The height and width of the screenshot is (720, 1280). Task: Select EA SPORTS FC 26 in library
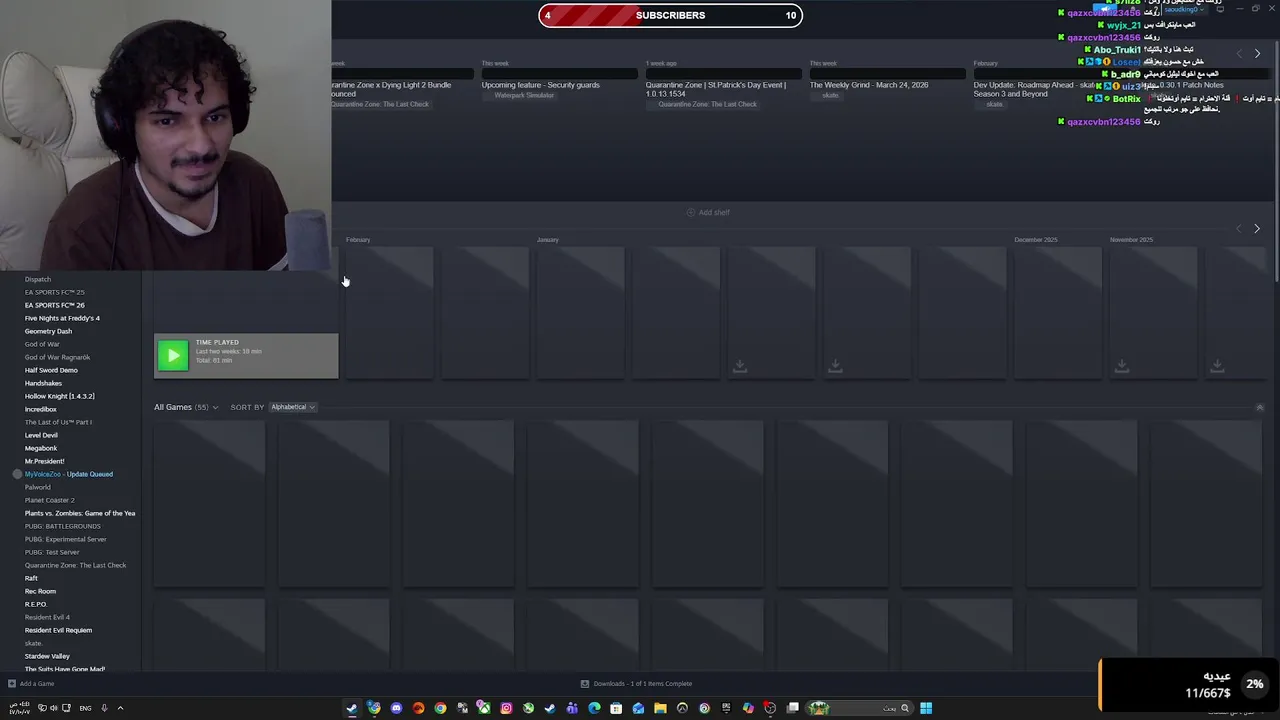click(55, 305)
